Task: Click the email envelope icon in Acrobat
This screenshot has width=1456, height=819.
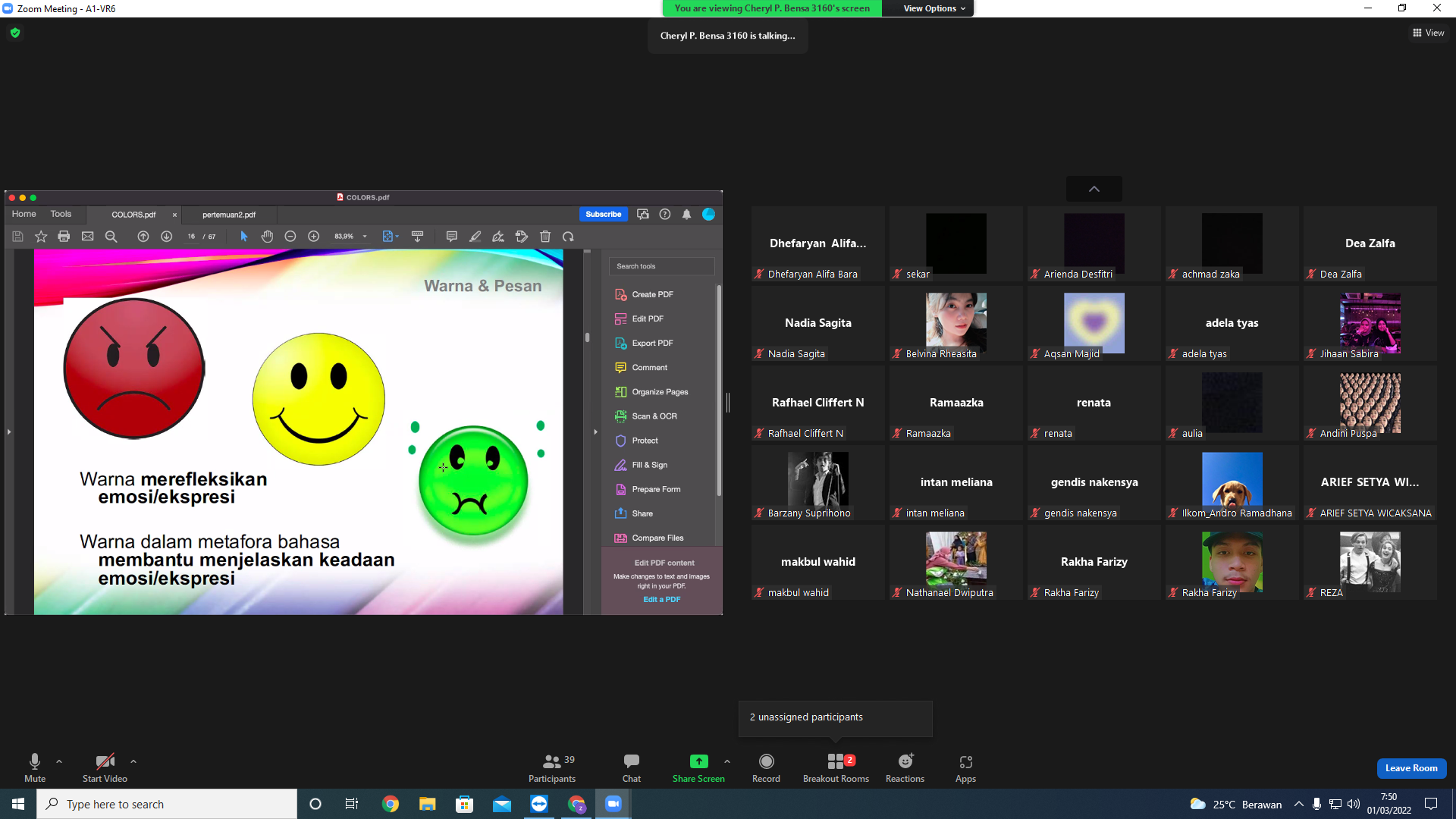Action: 88,237
